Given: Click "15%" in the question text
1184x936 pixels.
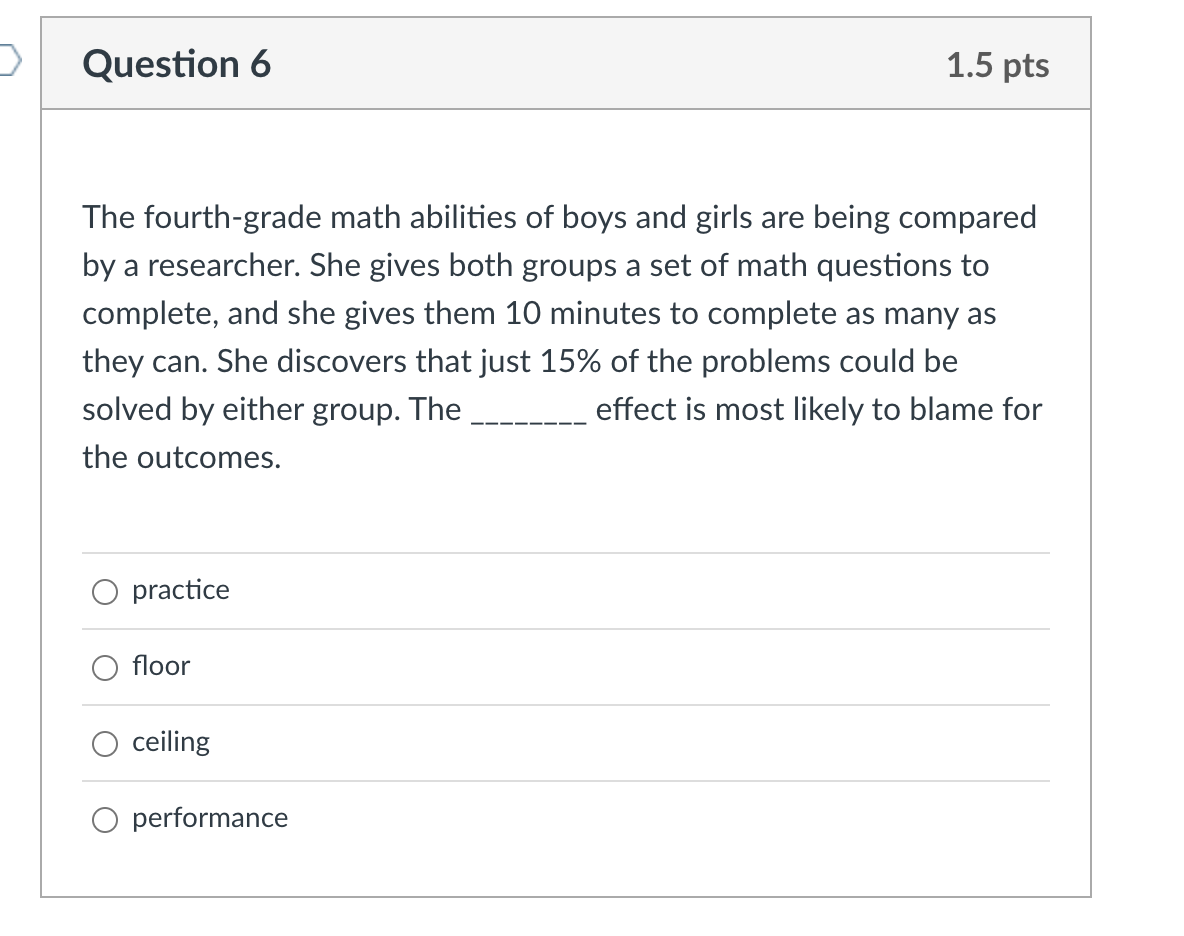Looking at the screenshot, I should click(571, 362).
